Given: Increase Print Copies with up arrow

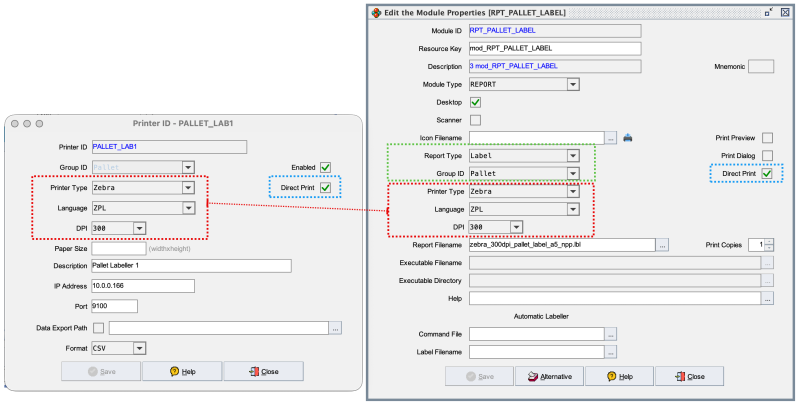Looking at the screenshot, I should (769, 242).
